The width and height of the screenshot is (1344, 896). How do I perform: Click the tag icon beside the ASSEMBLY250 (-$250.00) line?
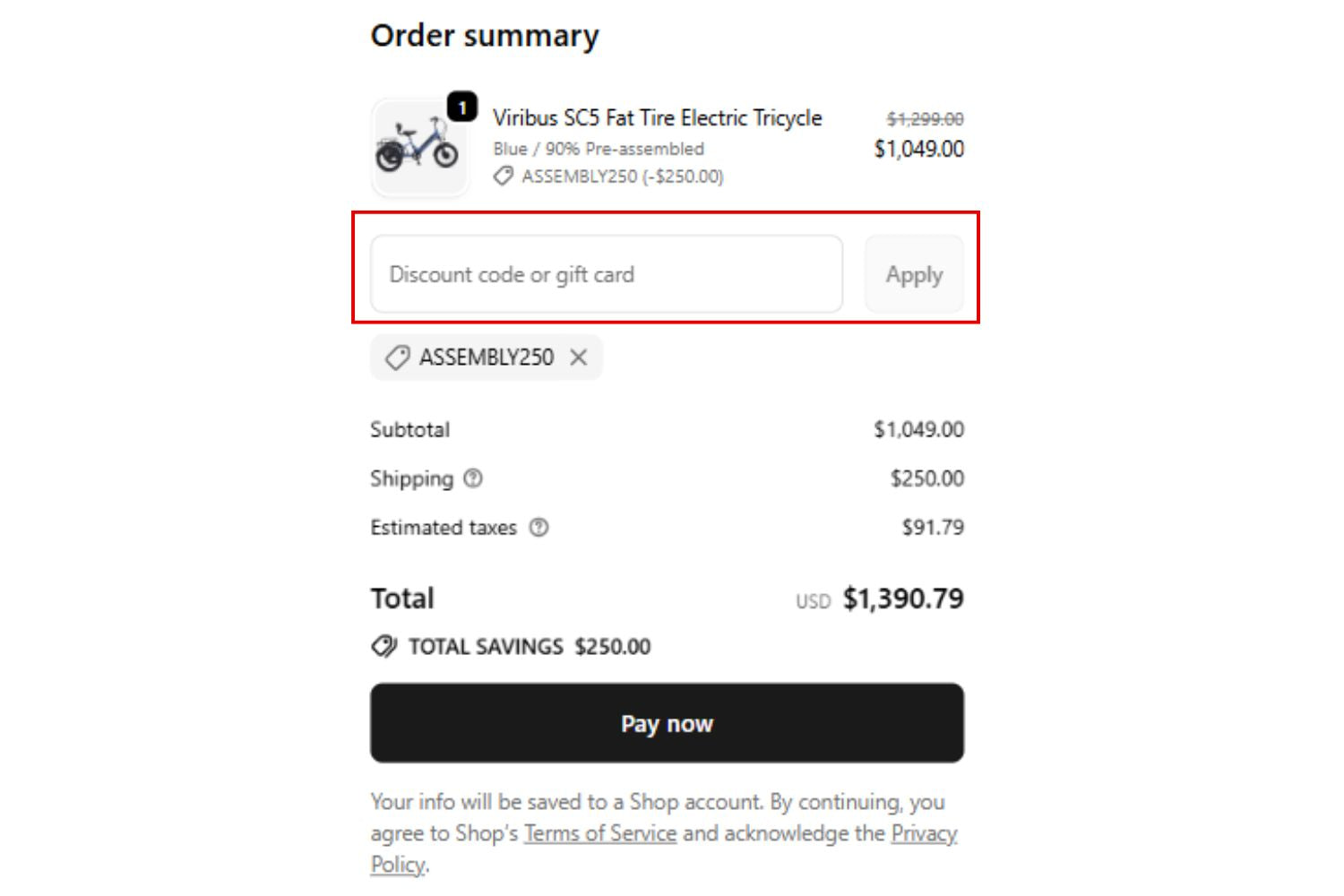(x=504, y=177)
